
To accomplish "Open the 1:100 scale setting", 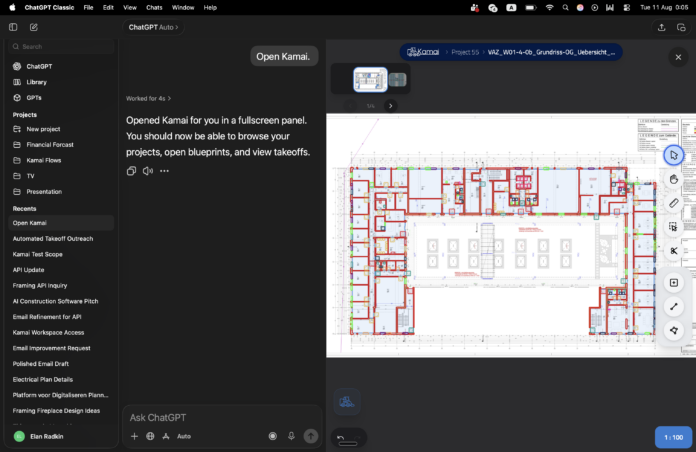I will 673,437.
